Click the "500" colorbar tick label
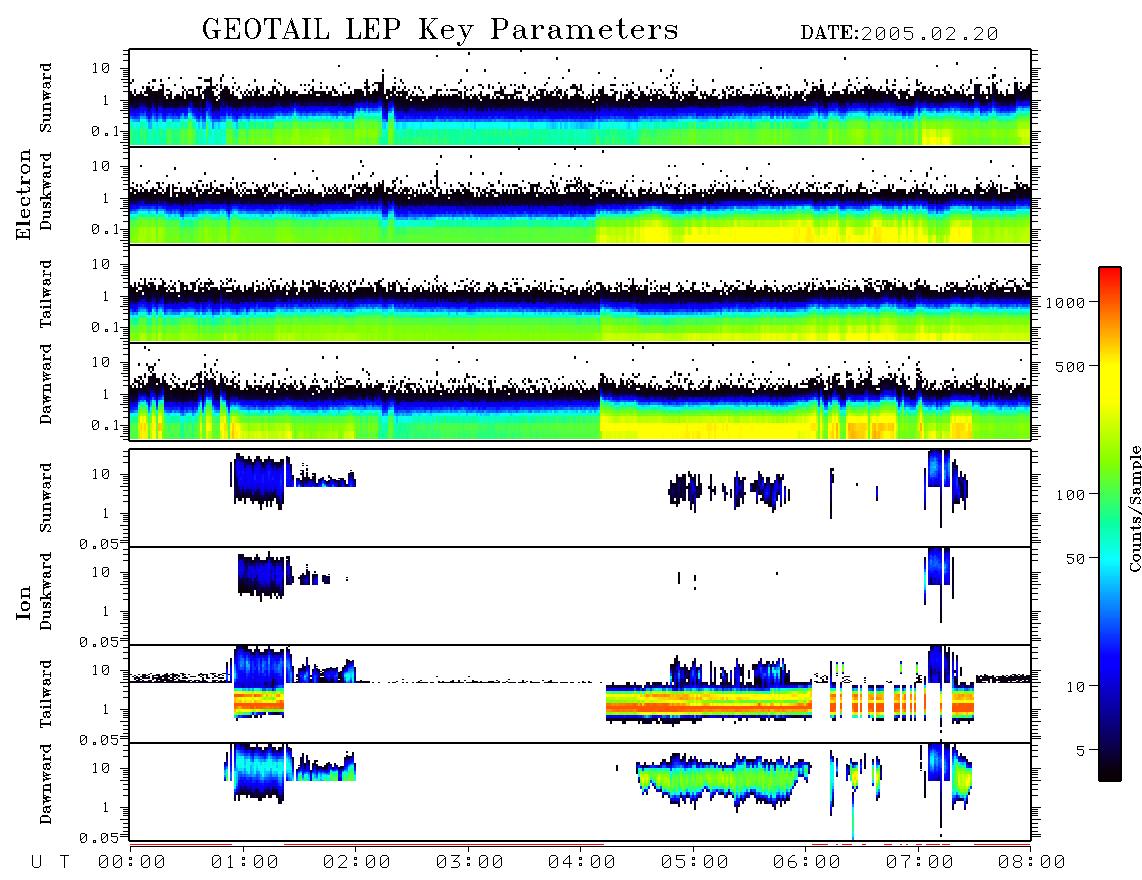The height and width of the screenshot is (880, 1142). click(x=1071, y=366)
